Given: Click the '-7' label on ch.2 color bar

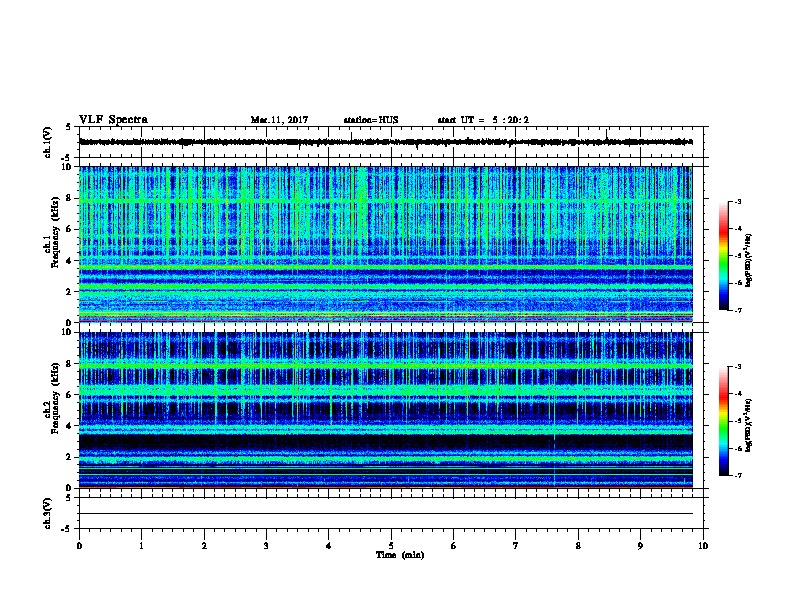Looking at the screenshot, I should tap(737, 475).
